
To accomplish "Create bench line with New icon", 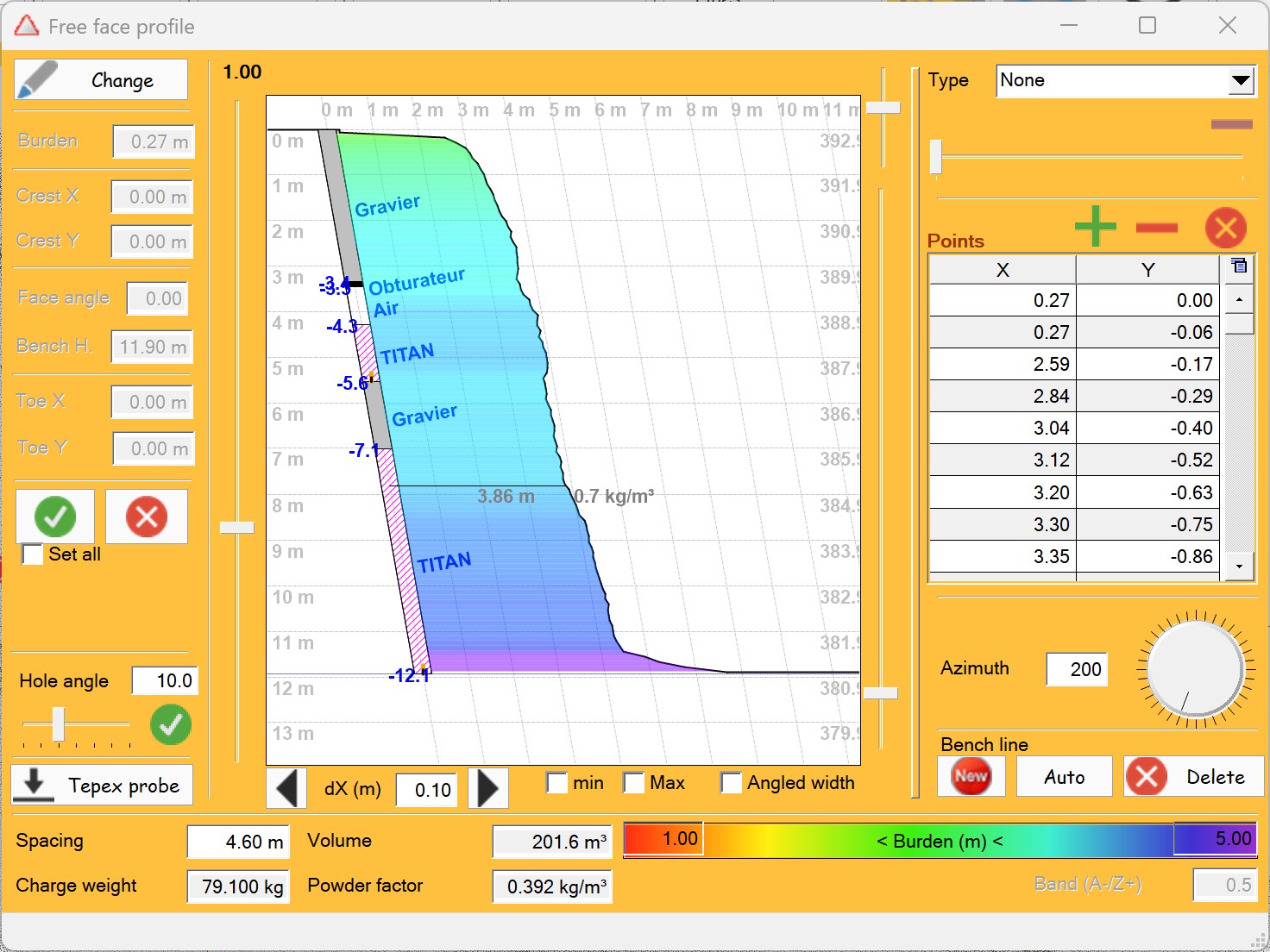I will [971, 776].
